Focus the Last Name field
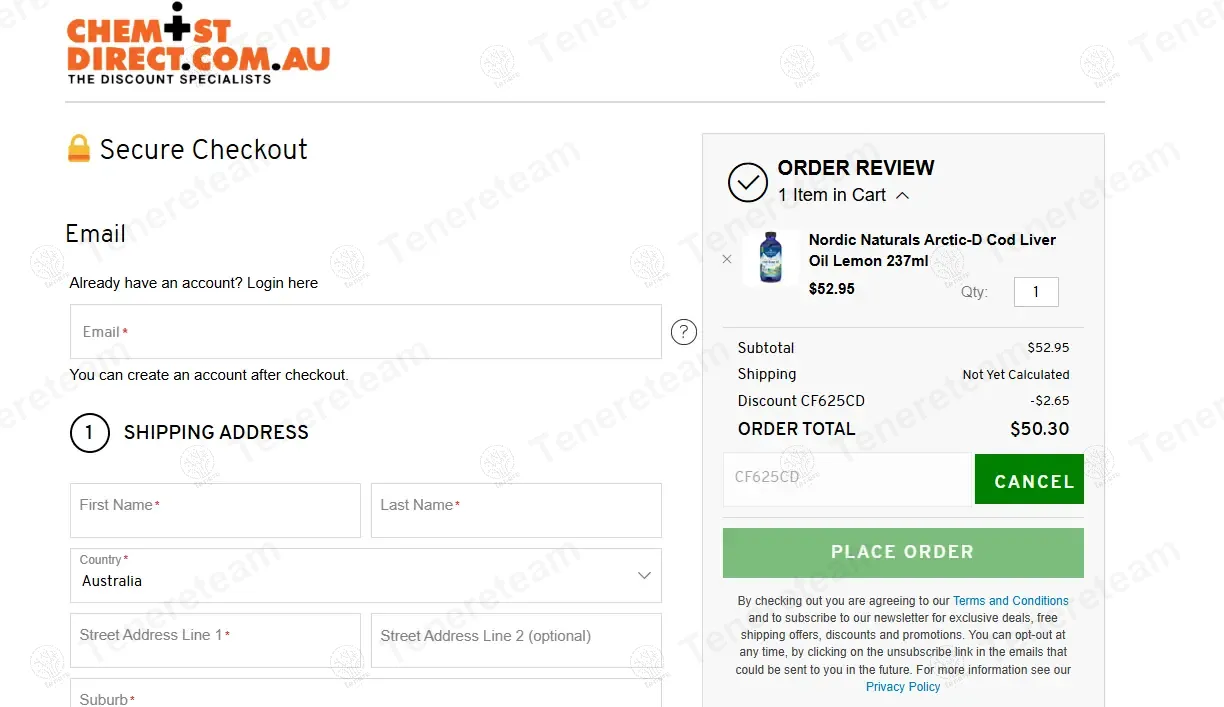The image size is (1224, 707). (x=516, y=510)
